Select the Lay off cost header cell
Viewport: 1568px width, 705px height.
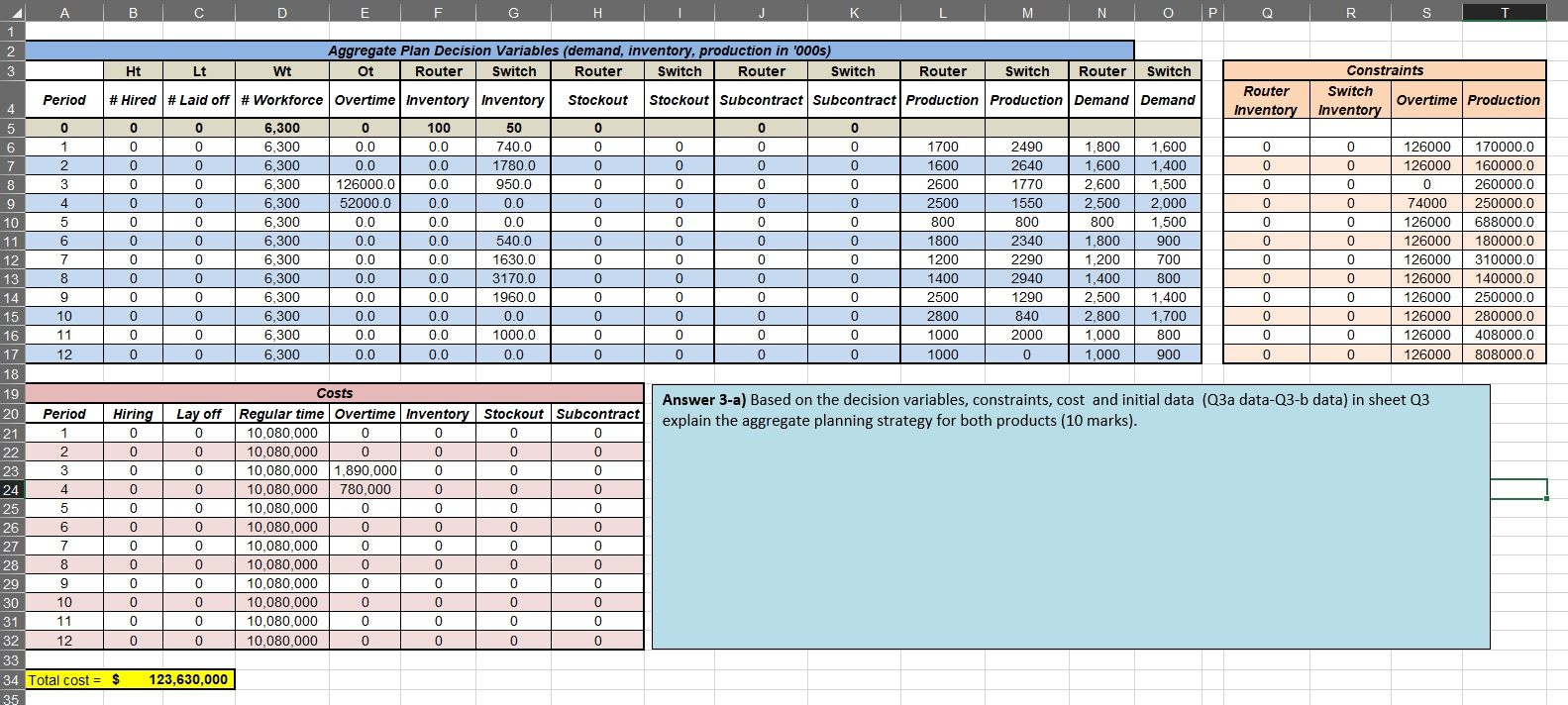pos(198,414)
